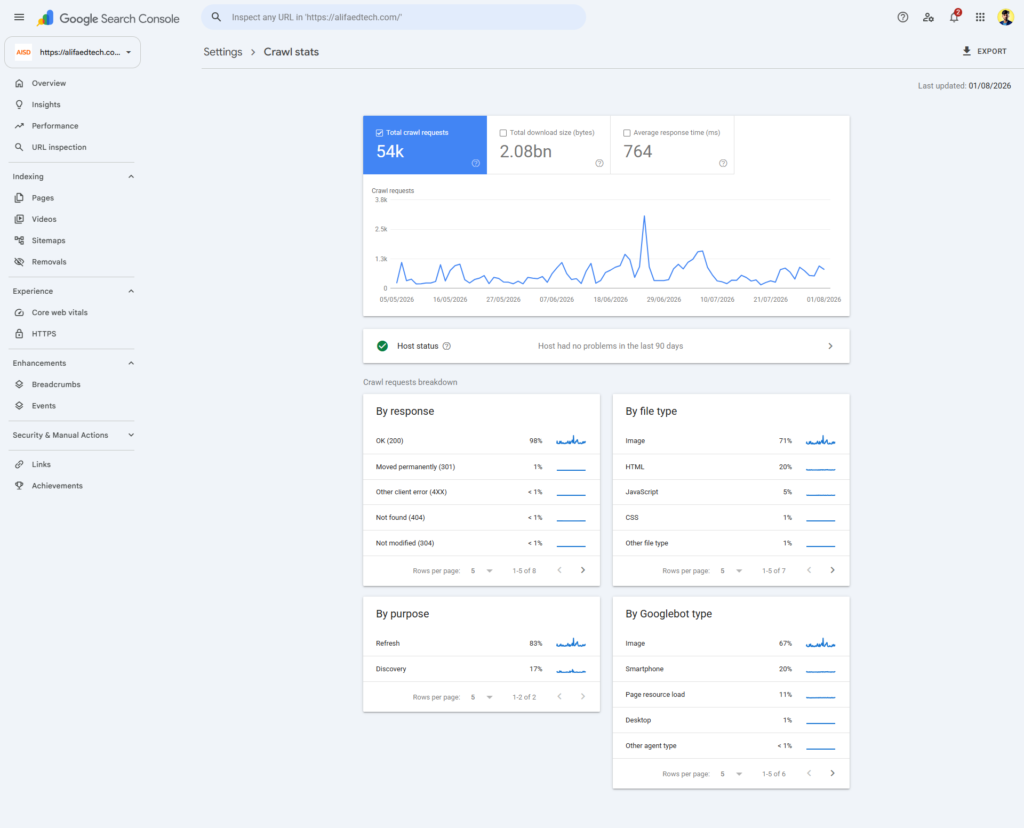Click the Links icon in sidebar
Image resolution: width=1024 pixels, height=828 pixels.
[x=19, y=464]
